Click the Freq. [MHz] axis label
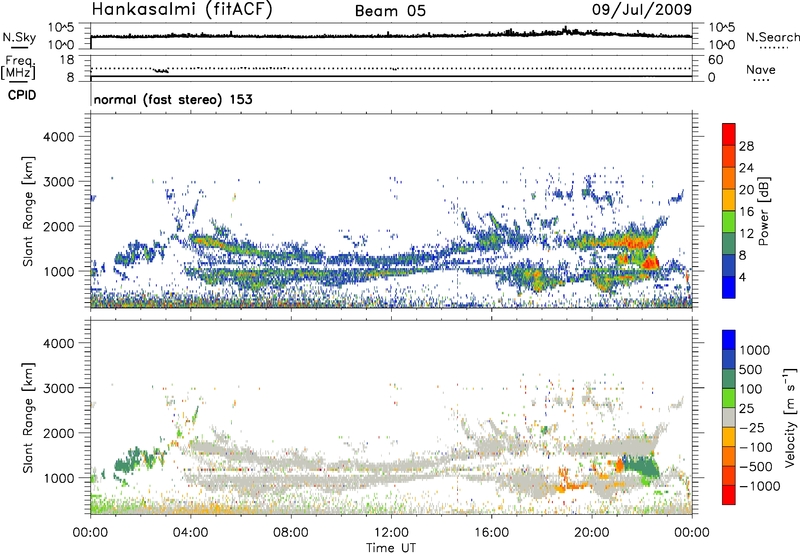800x554 pixels. pyautogui.click(x=18, y=68)
